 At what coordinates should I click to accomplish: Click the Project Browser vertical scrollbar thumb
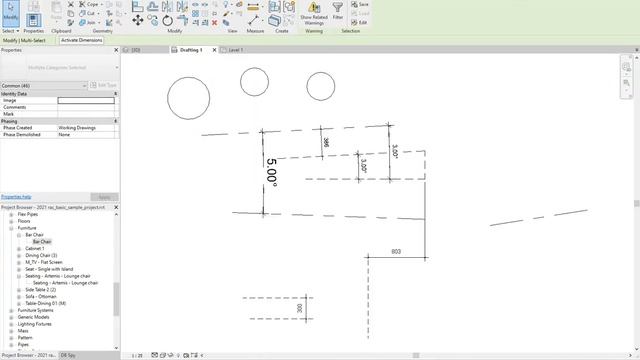click(x=116, y=299)
